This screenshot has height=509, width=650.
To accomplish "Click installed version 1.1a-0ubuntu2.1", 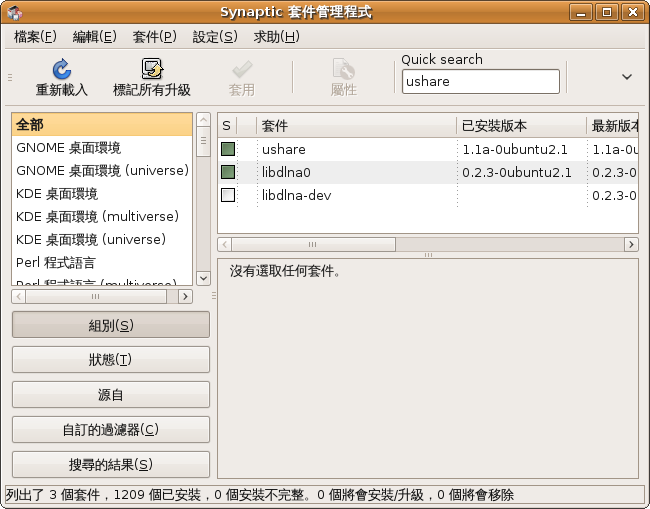I will [x=515, y=149].
